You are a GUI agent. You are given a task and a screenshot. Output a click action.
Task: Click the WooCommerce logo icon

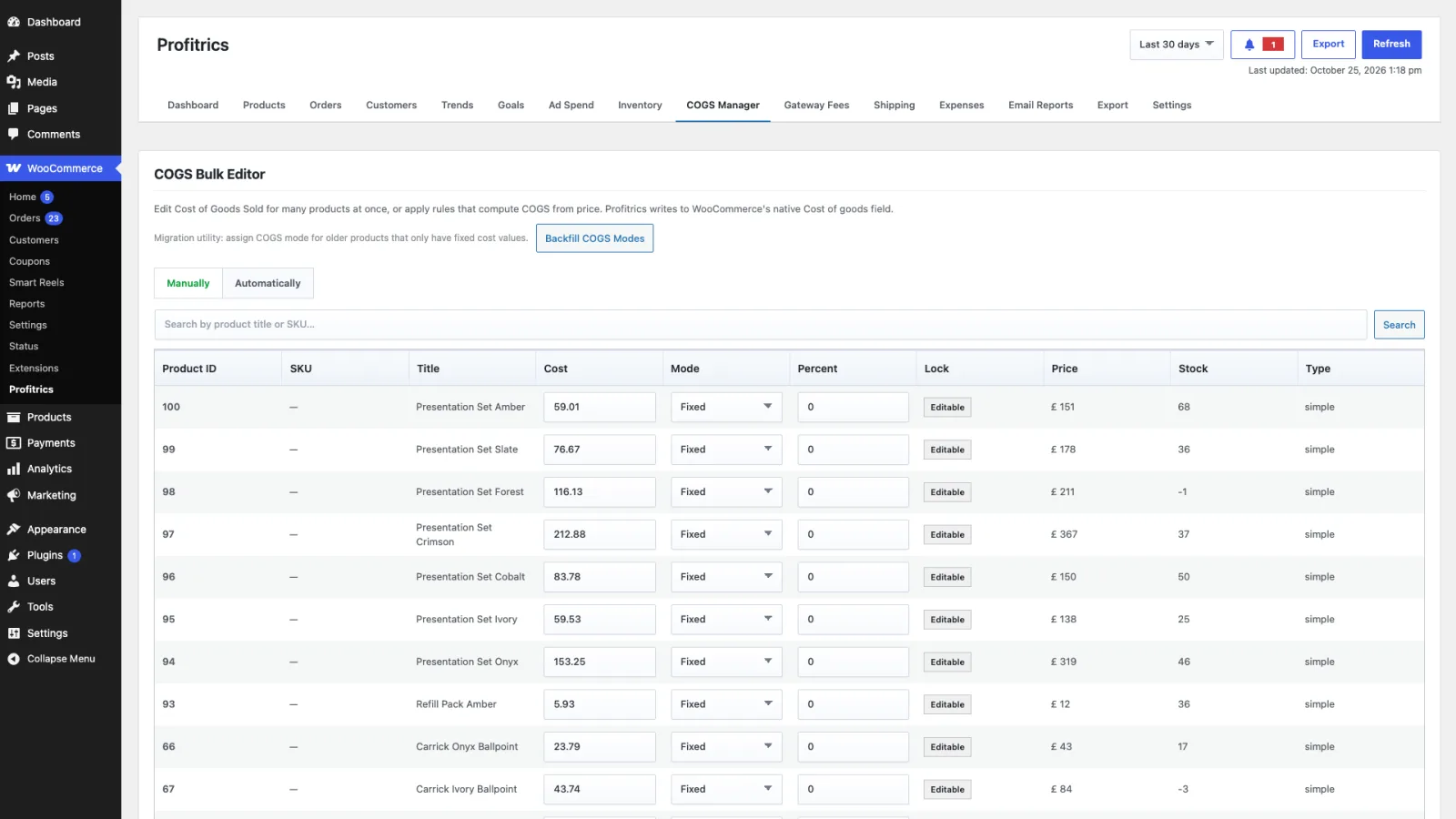(x=14, y=168)
